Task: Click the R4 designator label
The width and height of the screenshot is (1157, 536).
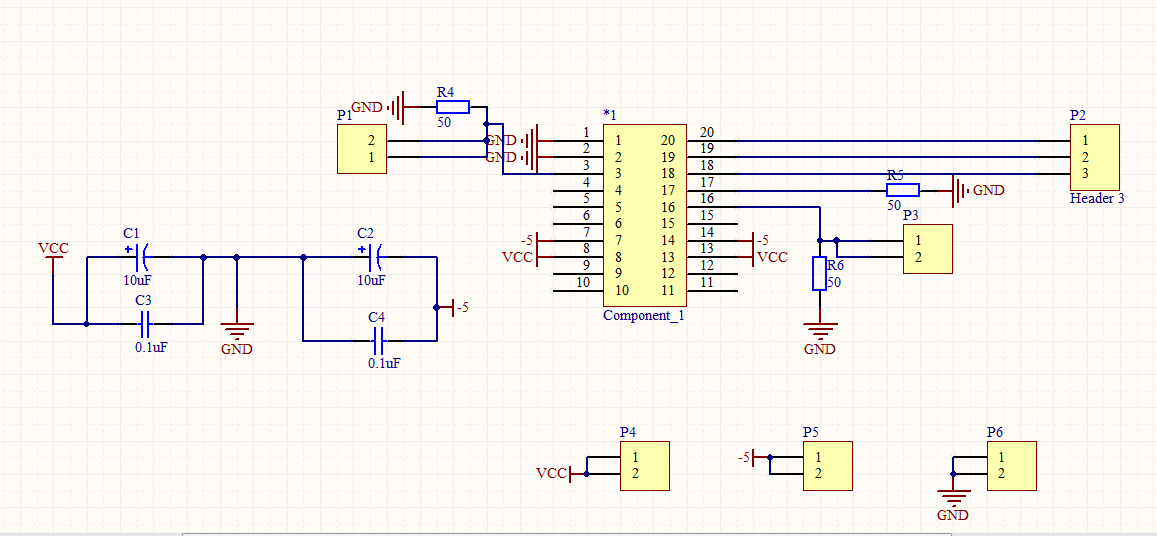Action: 445,92
